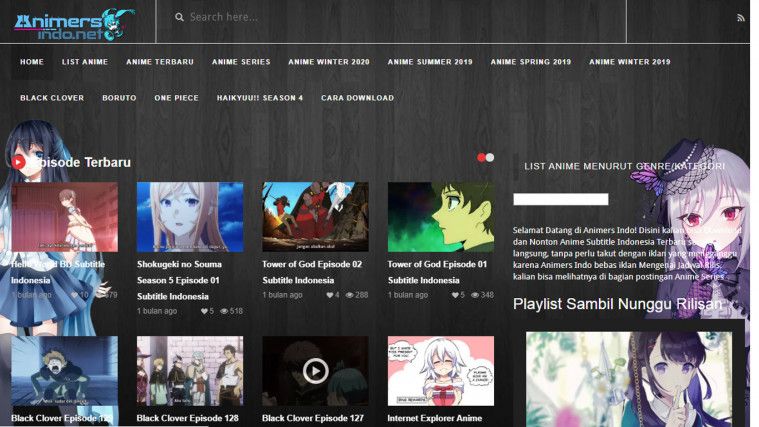Open the genre/kategori white select box
The width and height of the screenshot is (759, 427).
561,199
